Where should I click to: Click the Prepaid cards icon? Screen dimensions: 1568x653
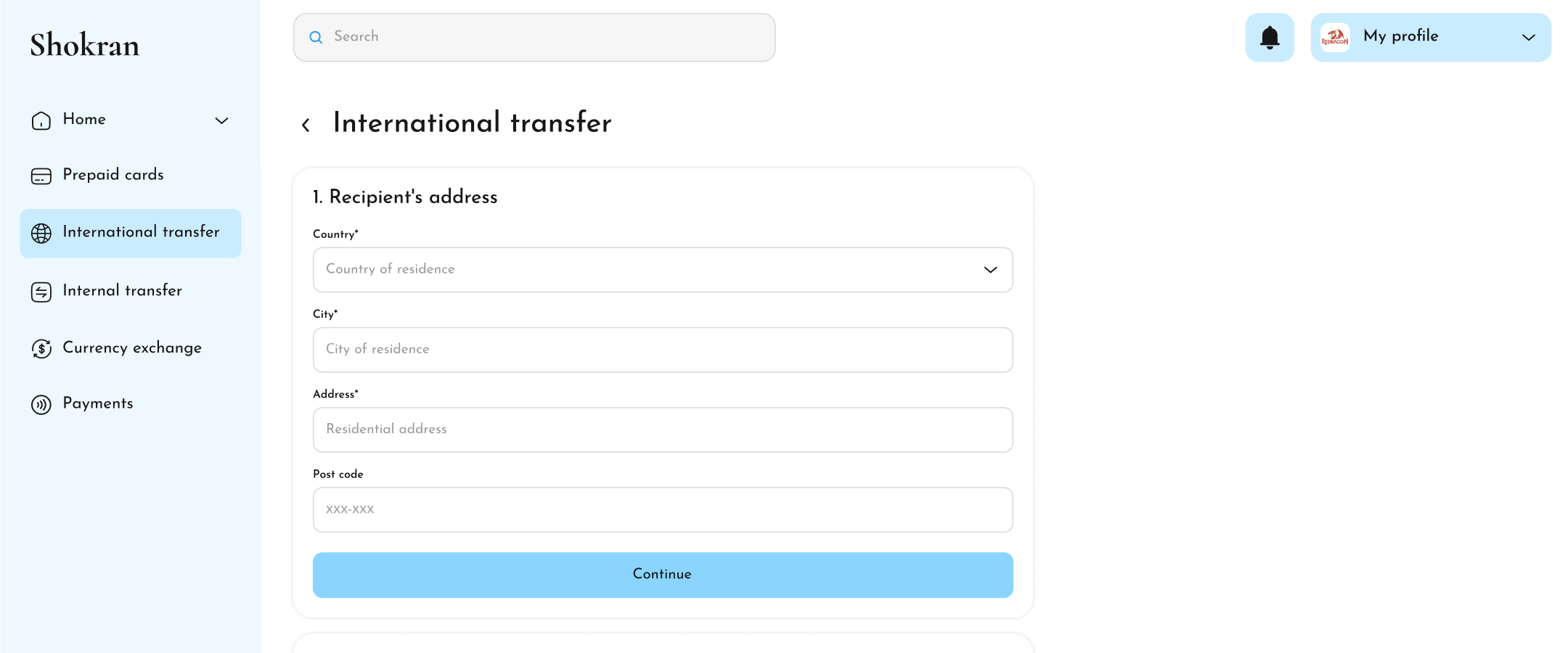click(41, 175)
